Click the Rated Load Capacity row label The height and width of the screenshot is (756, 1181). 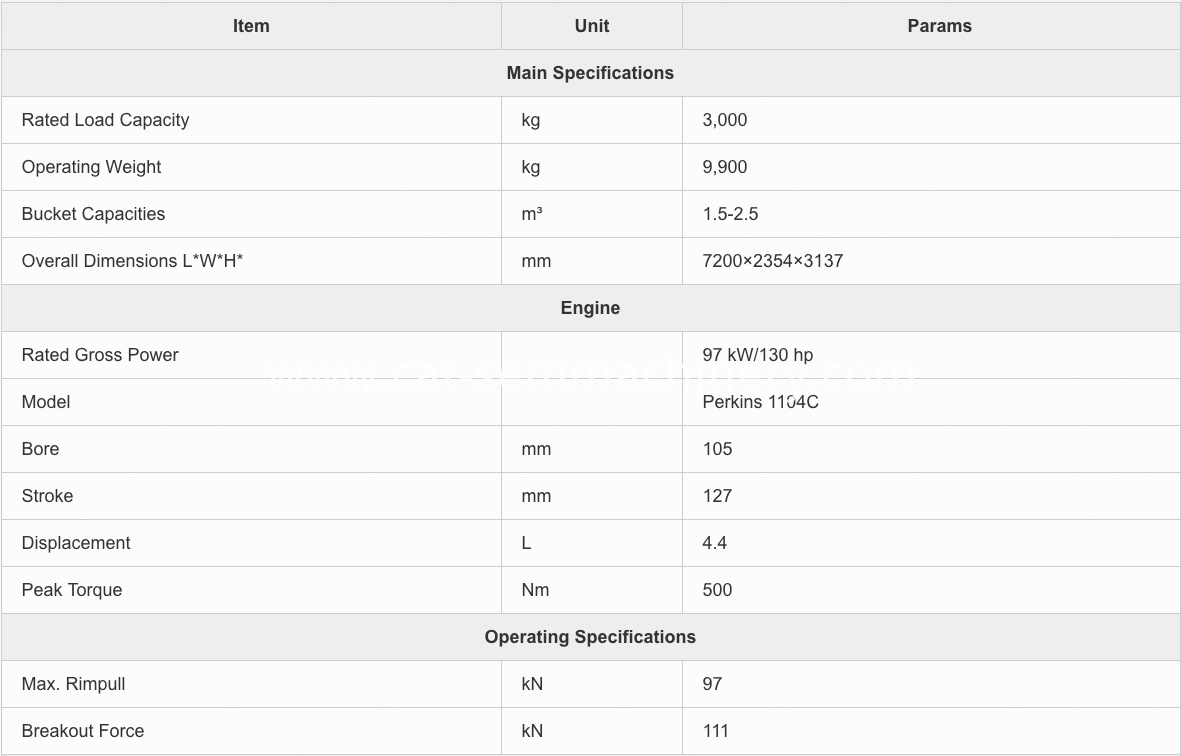pyautogui.click(x=105, y=120)
